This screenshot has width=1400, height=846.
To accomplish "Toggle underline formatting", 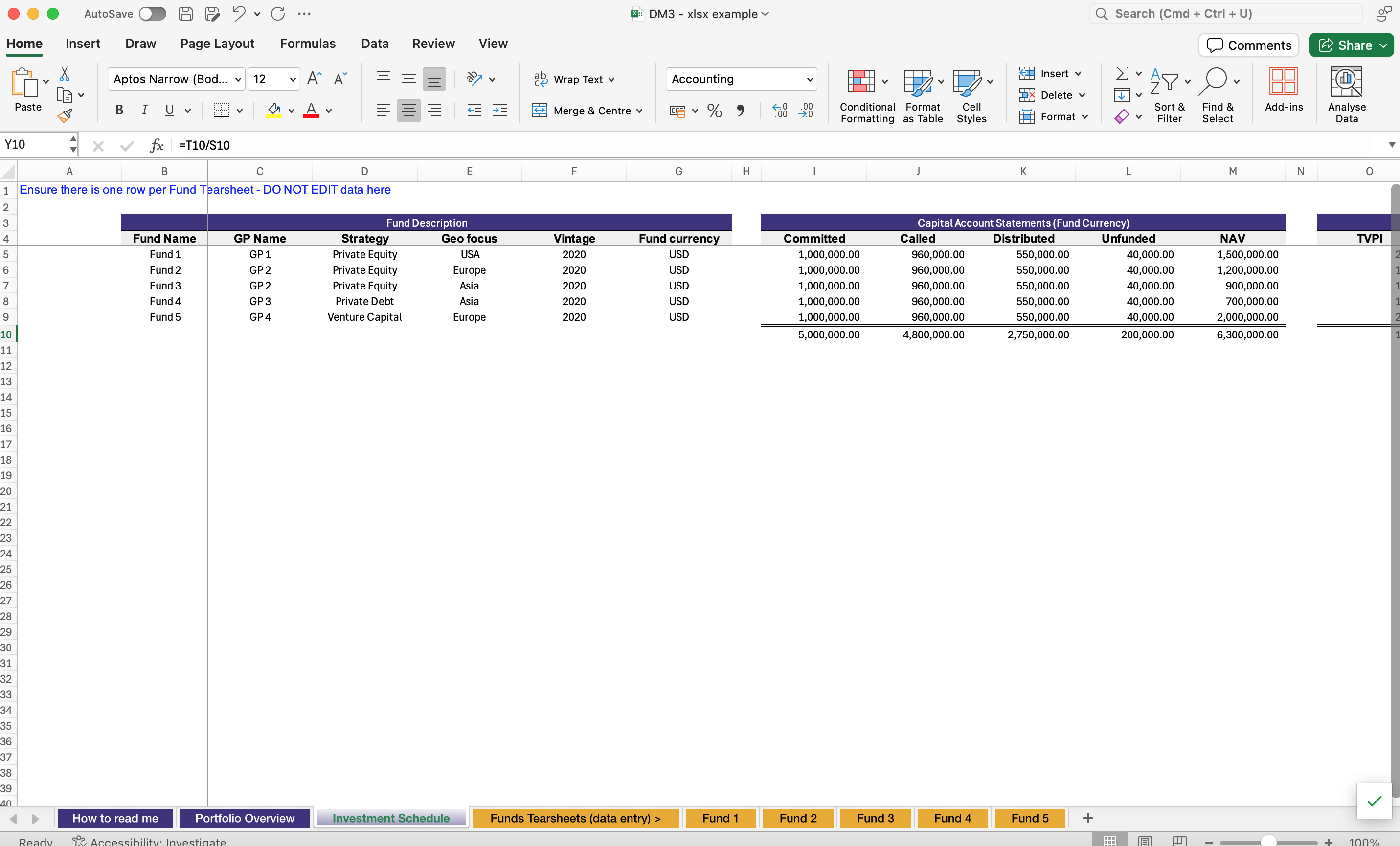I will tap(170, 110).
